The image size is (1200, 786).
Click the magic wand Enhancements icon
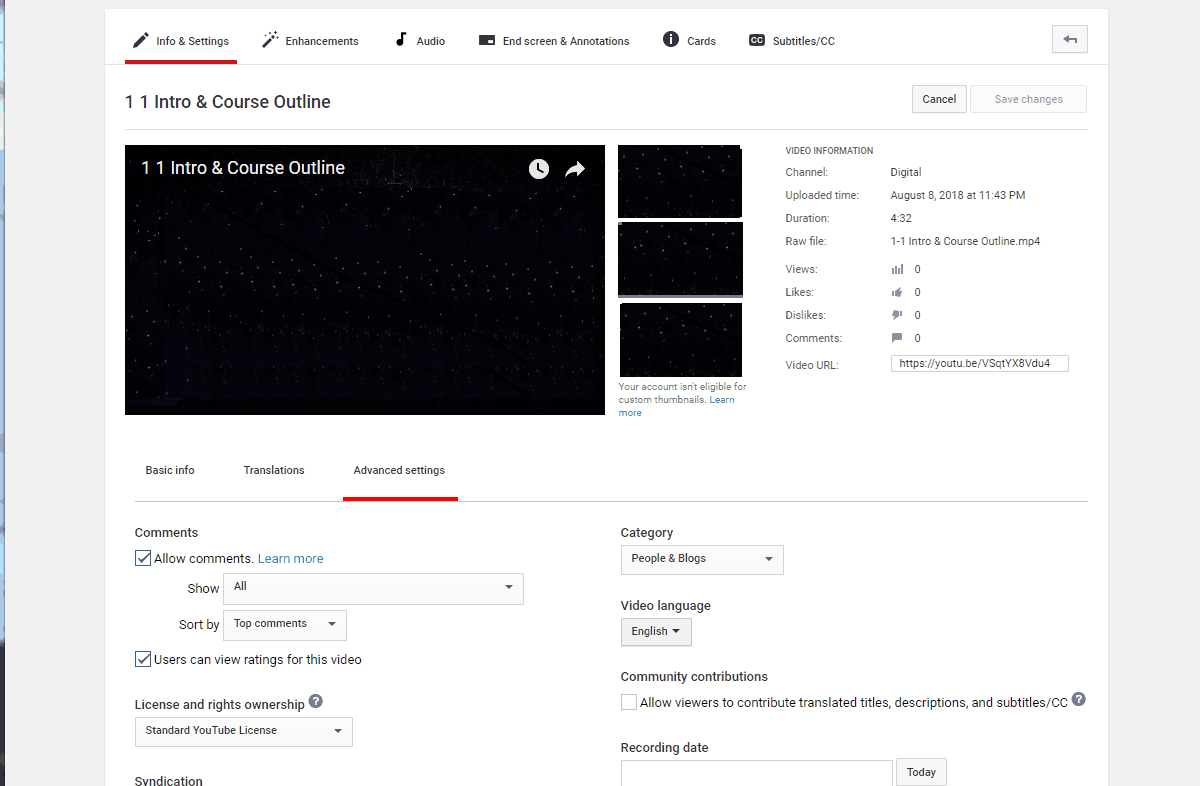coord(270,40)
